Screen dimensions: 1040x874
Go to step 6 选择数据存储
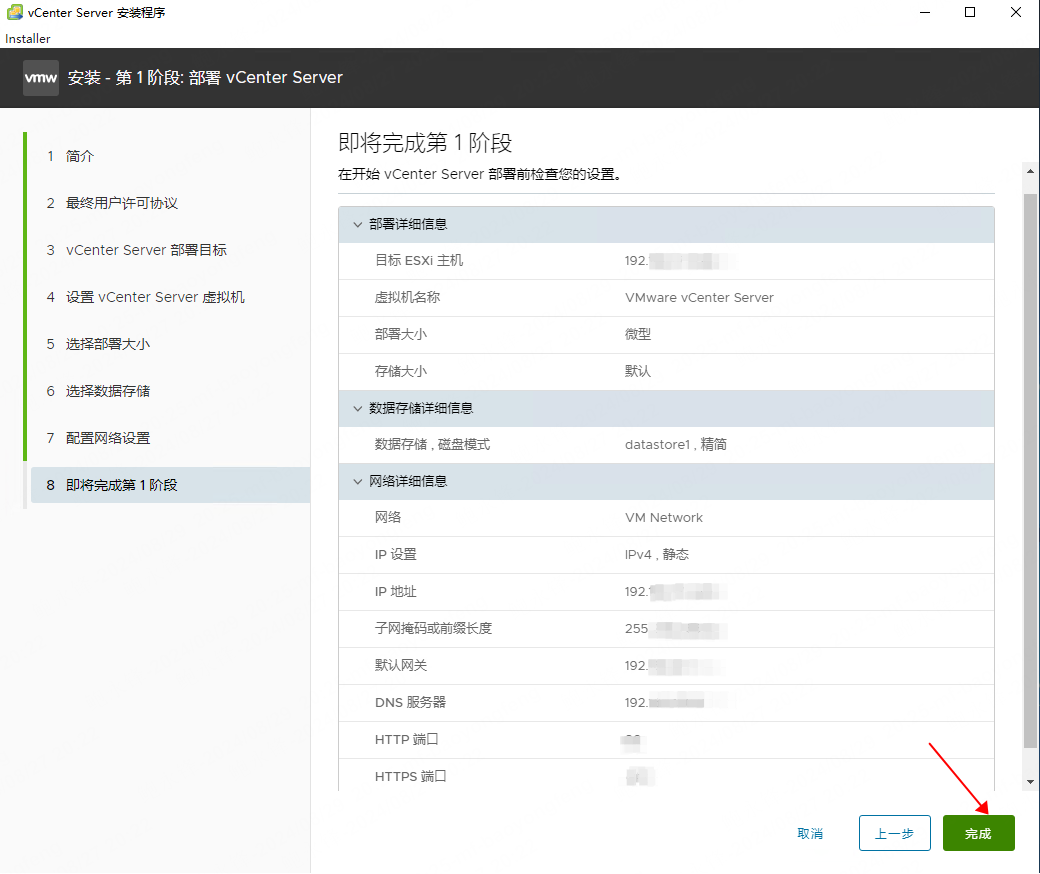pyautogui.click(x=98, y=391)
